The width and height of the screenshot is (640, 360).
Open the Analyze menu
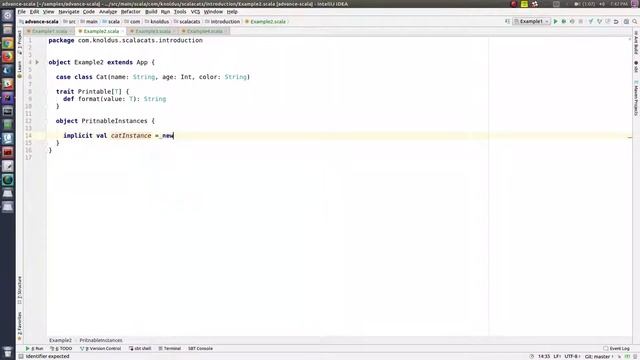click(108, 12)
